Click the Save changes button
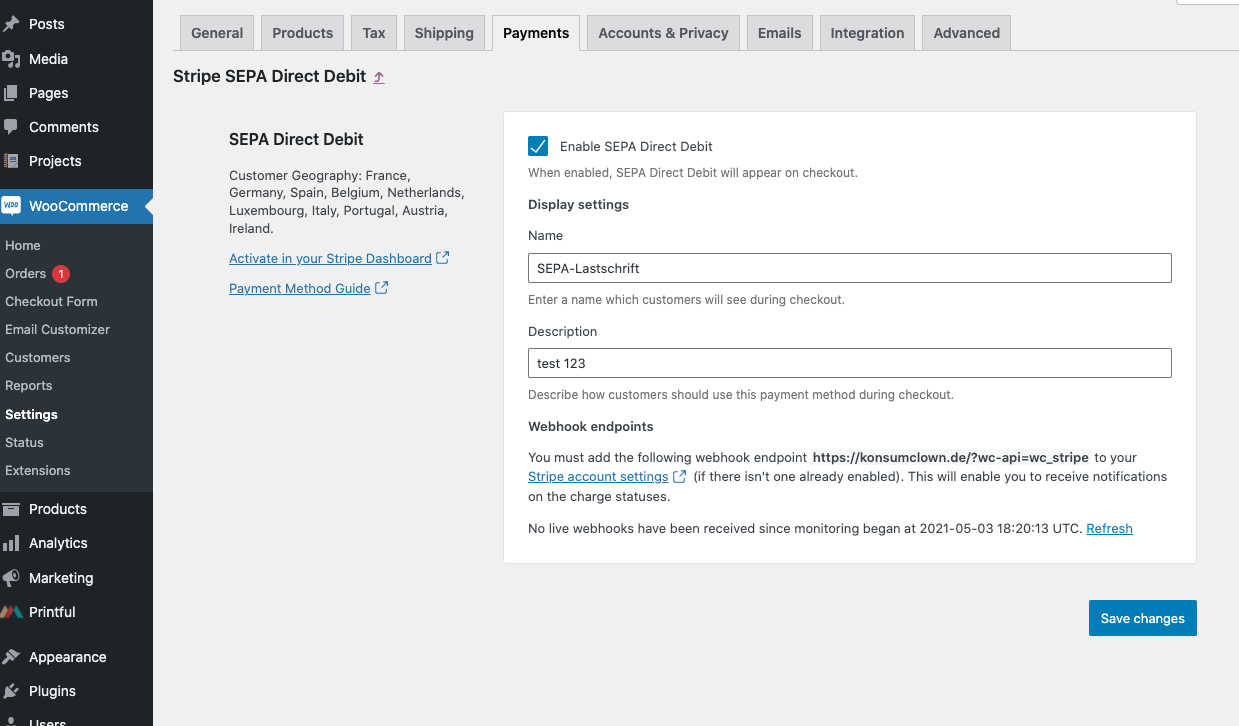This screenshot has width=1239, height=726. tap(1142, 618)
